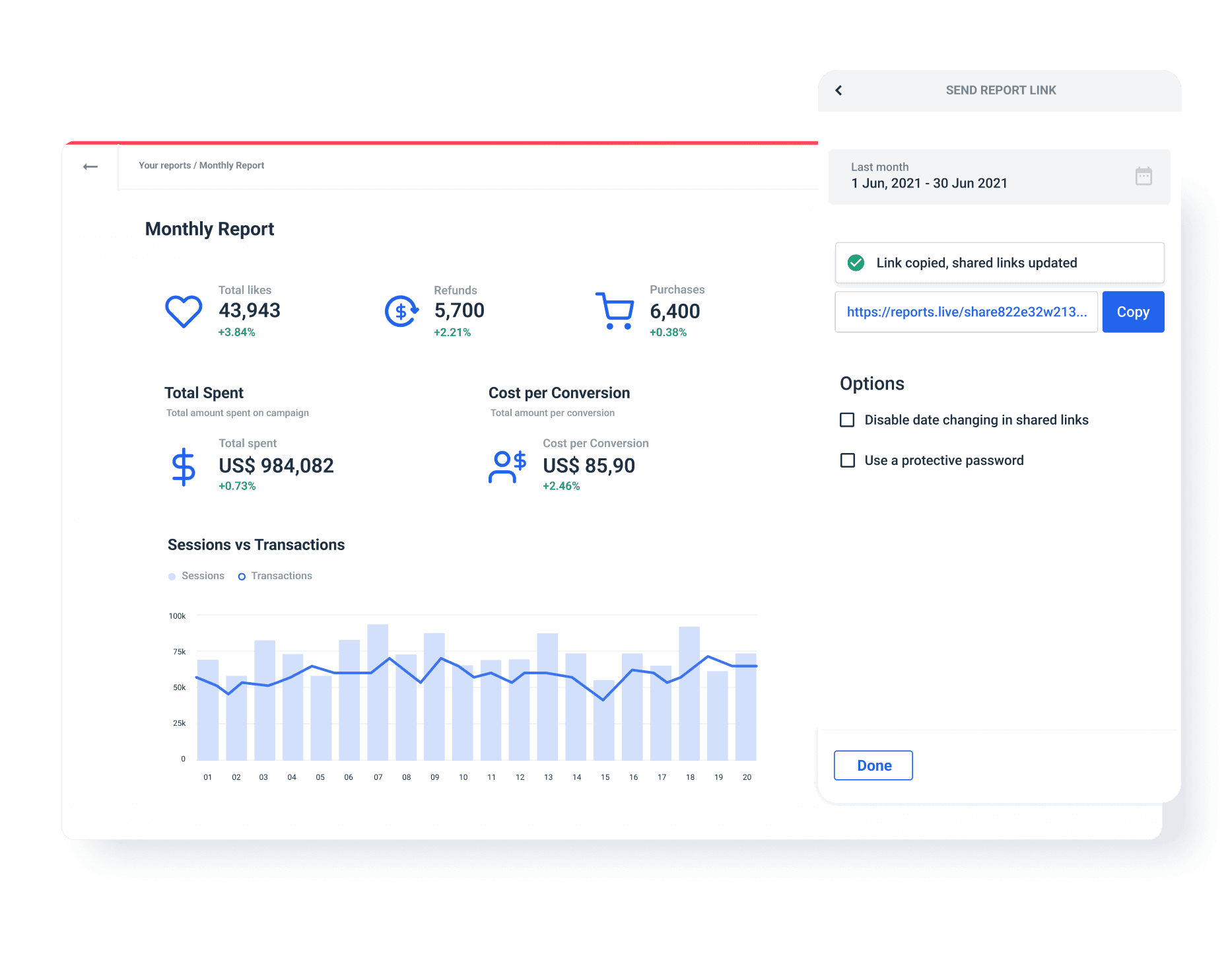1228x980 pixels.
Task: Collapse the Send Report Link panel via back chevron
Action: click(x=838, y=90)
